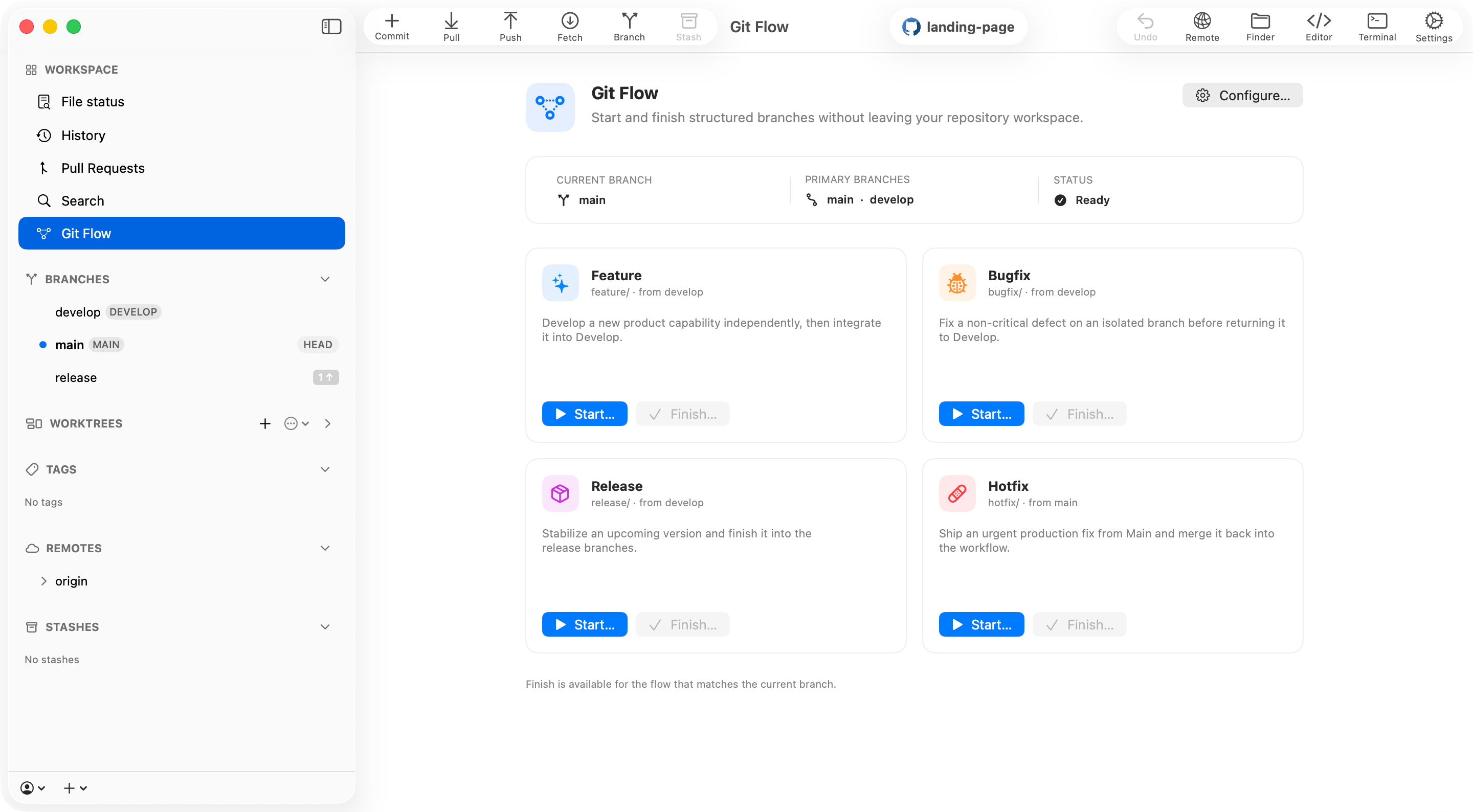Expand the WORKTREES section arrow
Screen dimensions: 1473x812
click(328, 423)
